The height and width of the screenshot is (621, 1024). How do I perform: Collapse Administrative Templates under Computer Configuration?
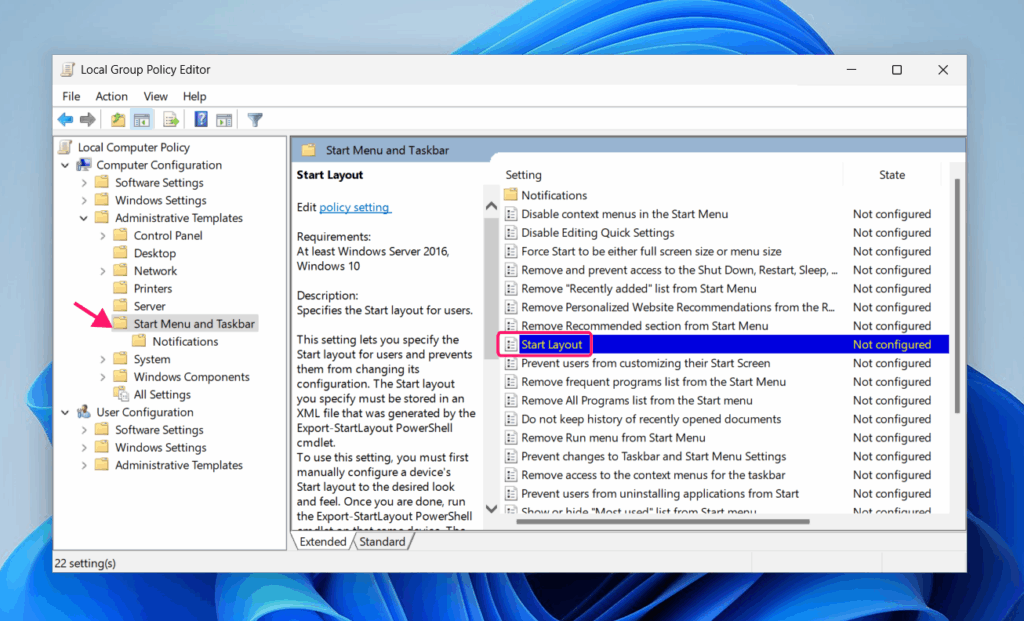(x=84, y=218)
